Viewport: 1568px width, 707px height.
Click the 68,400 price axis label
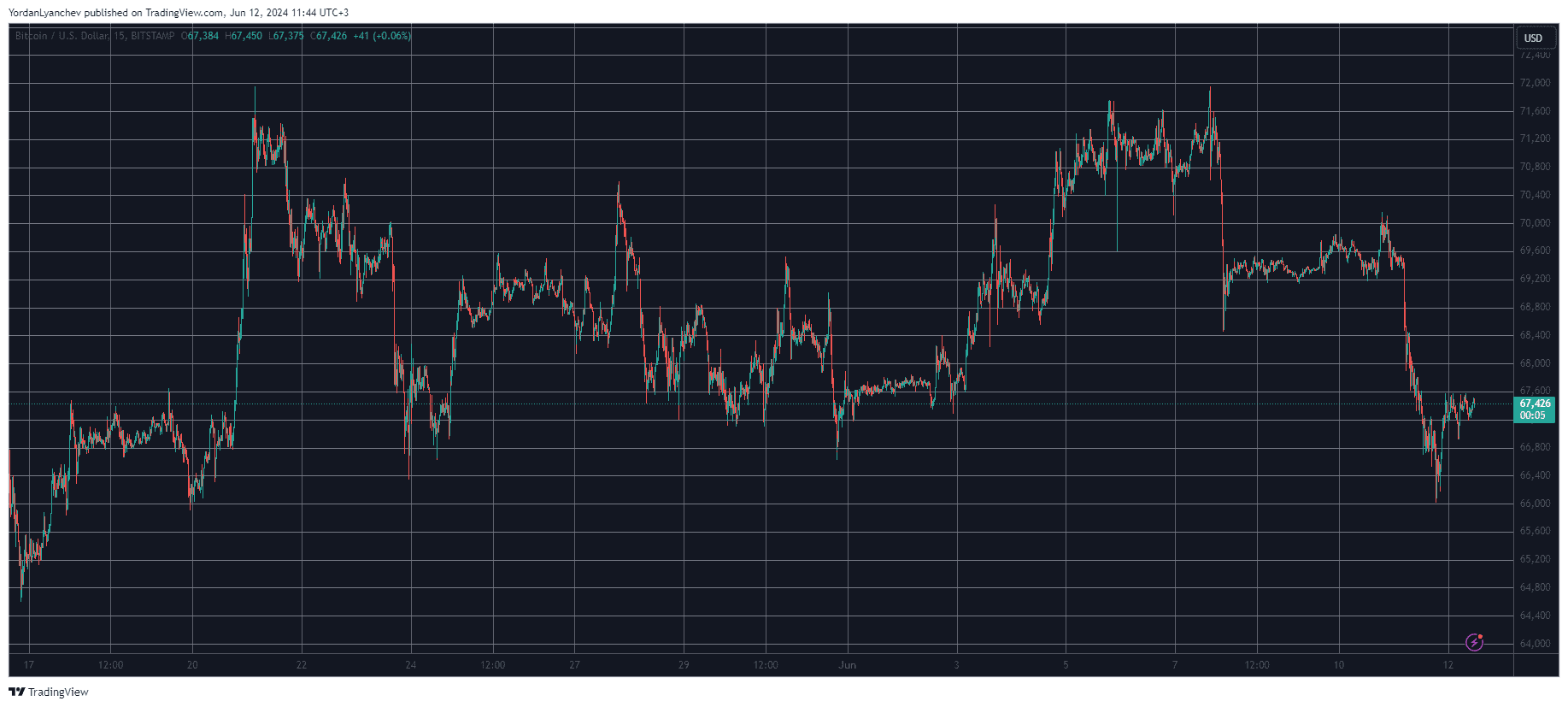[x=1535, y=335]
